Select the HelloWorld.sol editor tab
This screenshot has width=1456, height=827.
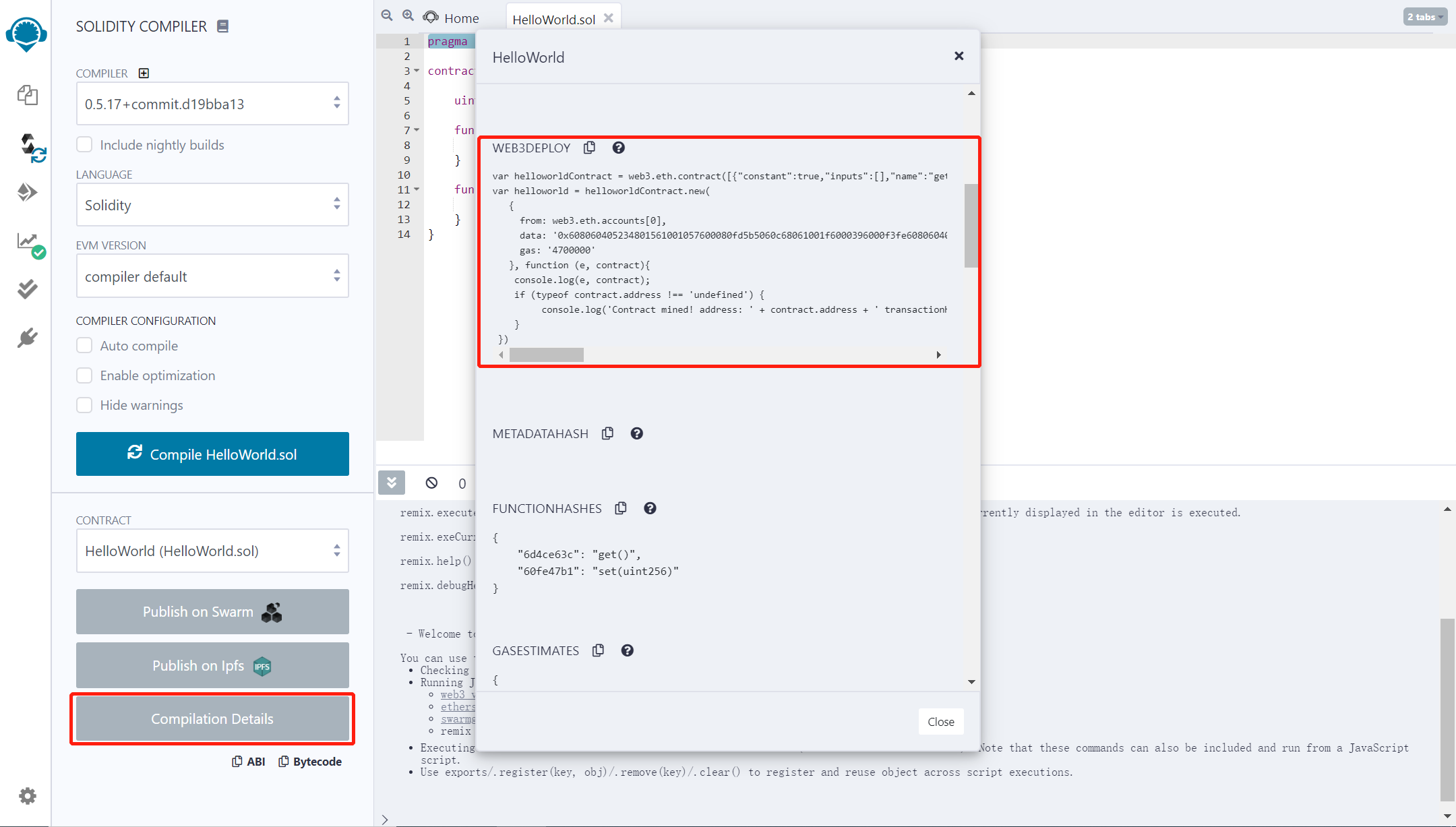tap(553, 19)
